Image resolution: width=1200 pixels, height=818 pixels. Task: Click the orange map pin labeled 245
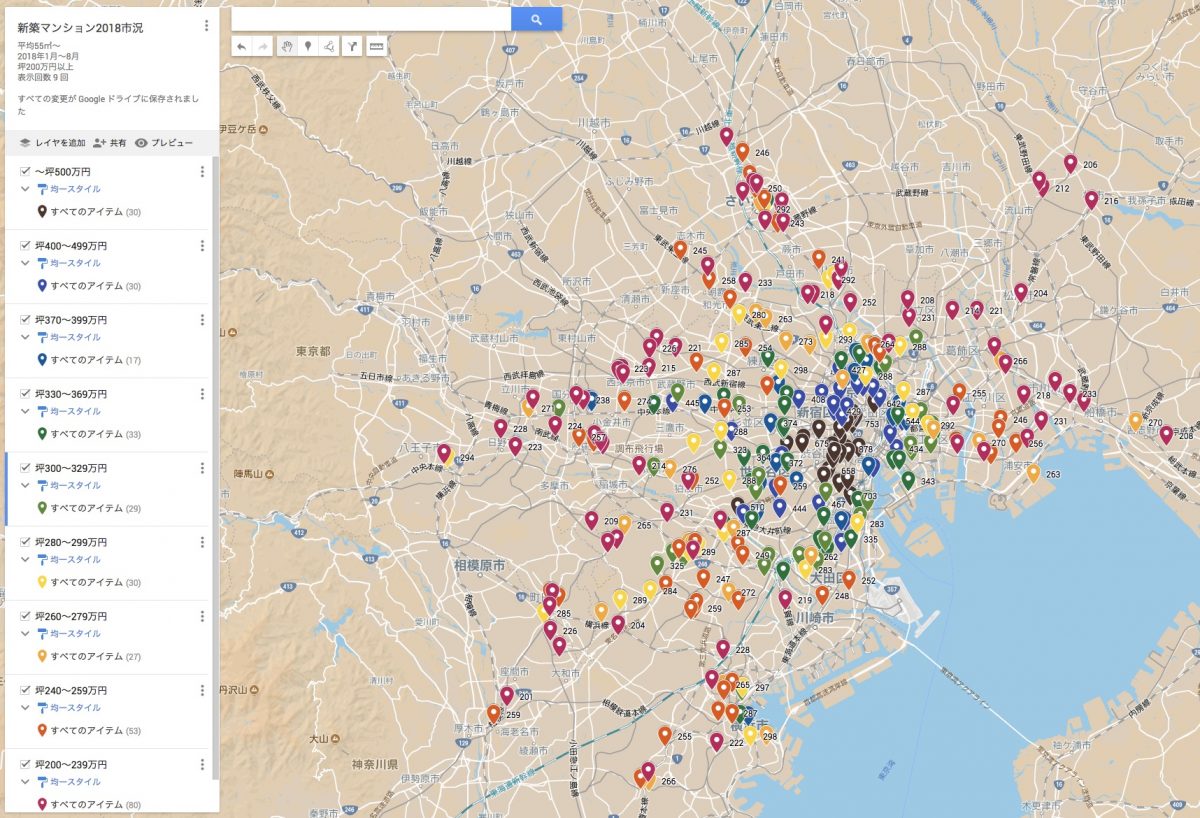click(x=680, y=249)
